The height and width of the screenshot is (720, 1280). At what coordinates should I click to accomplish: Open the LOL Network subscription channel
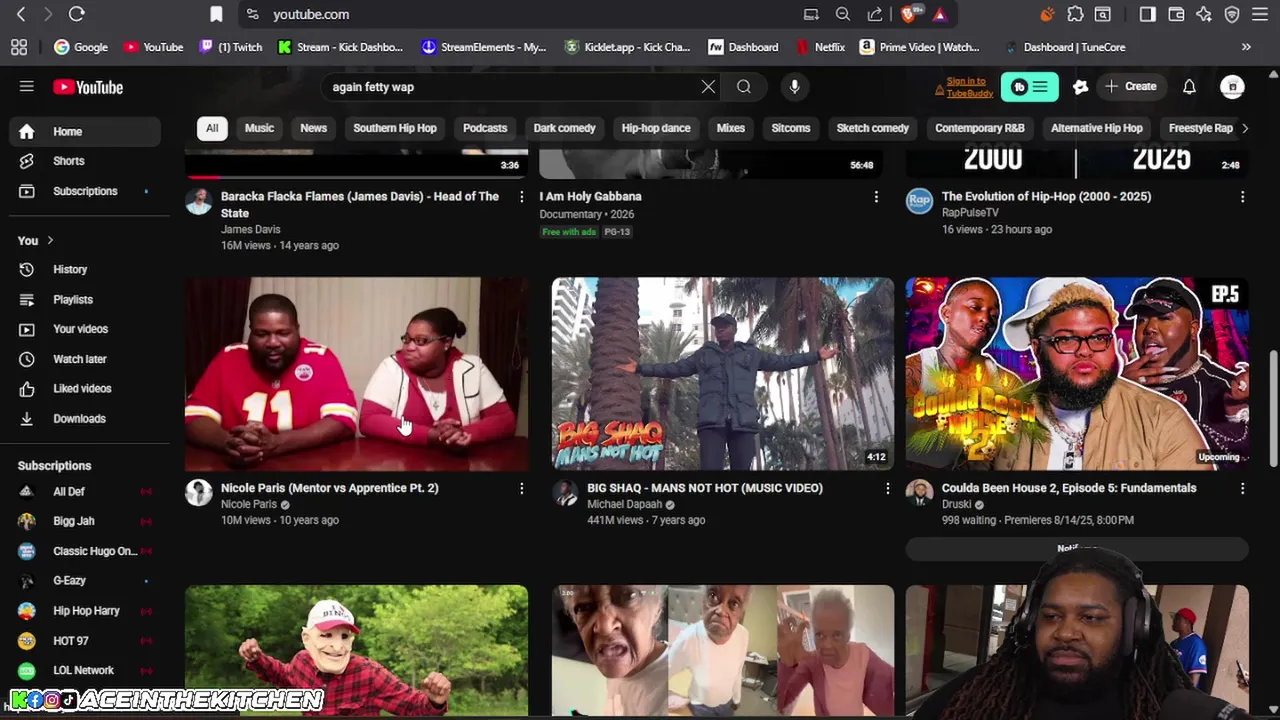click(85, 670)
